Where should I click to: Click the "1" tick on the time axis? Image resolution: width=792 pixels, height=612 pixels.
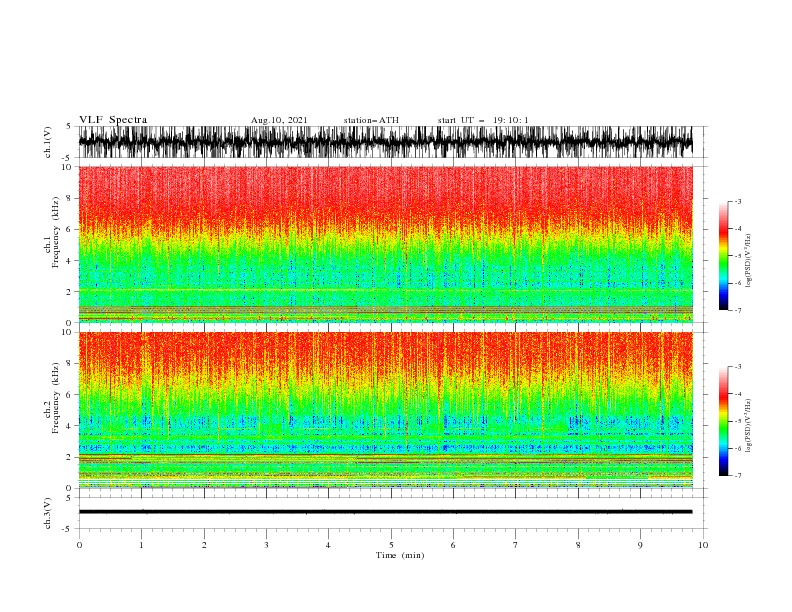pos(141,545)
